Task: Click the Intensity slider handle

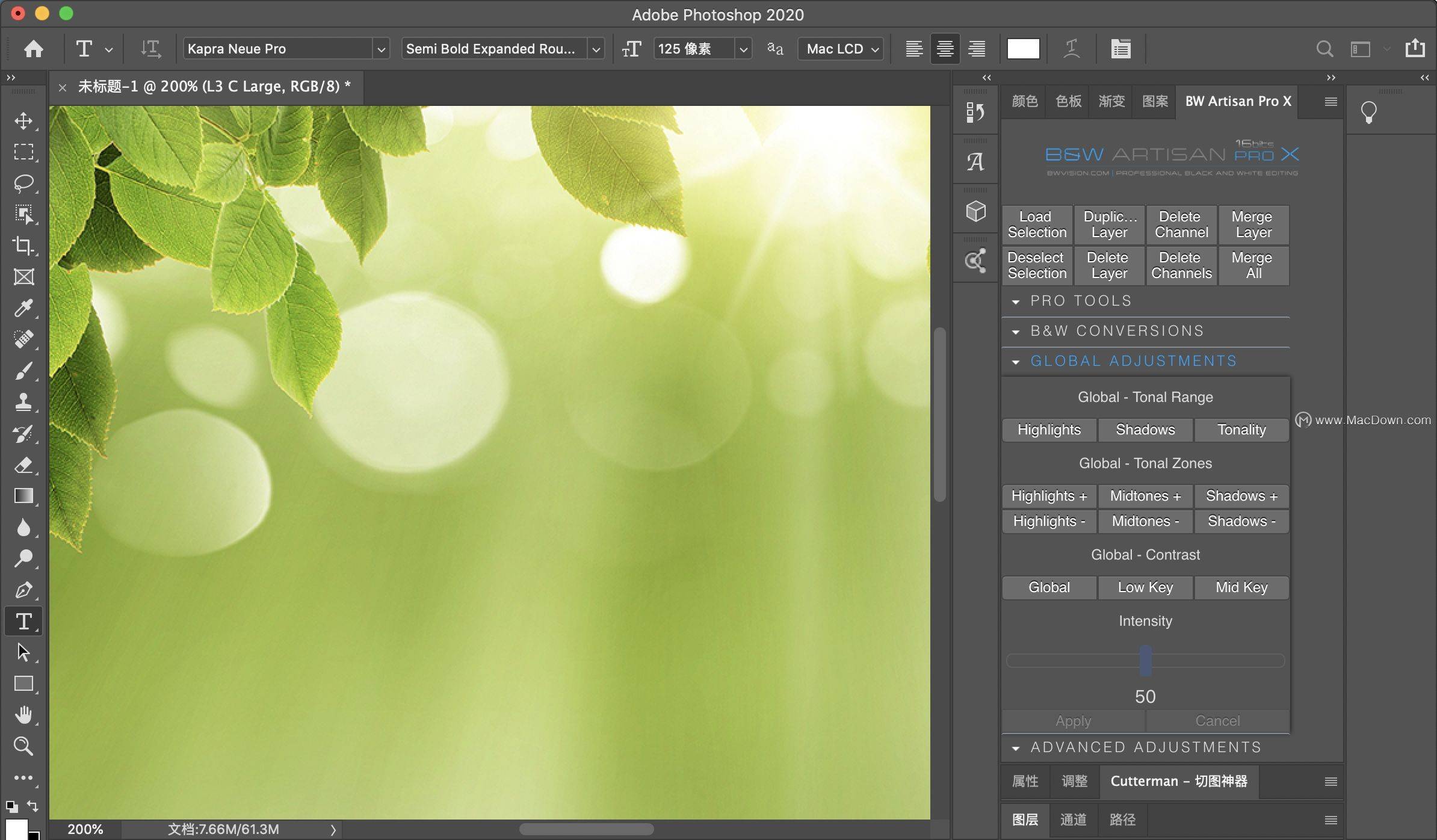Action: pos(1145,661)
